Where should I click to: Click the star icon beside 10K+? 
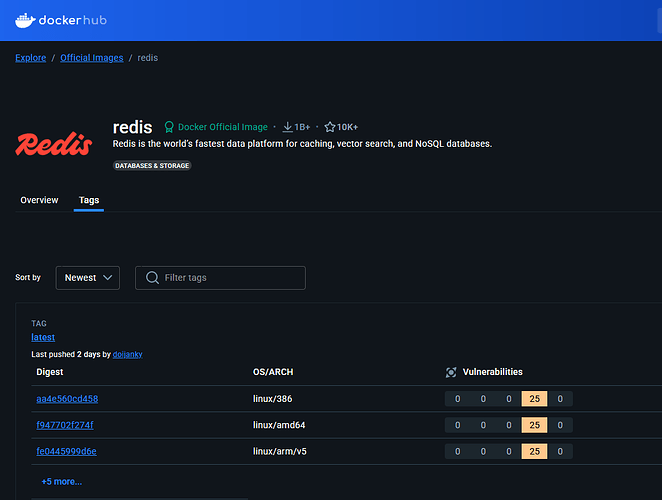pos(330,127)
